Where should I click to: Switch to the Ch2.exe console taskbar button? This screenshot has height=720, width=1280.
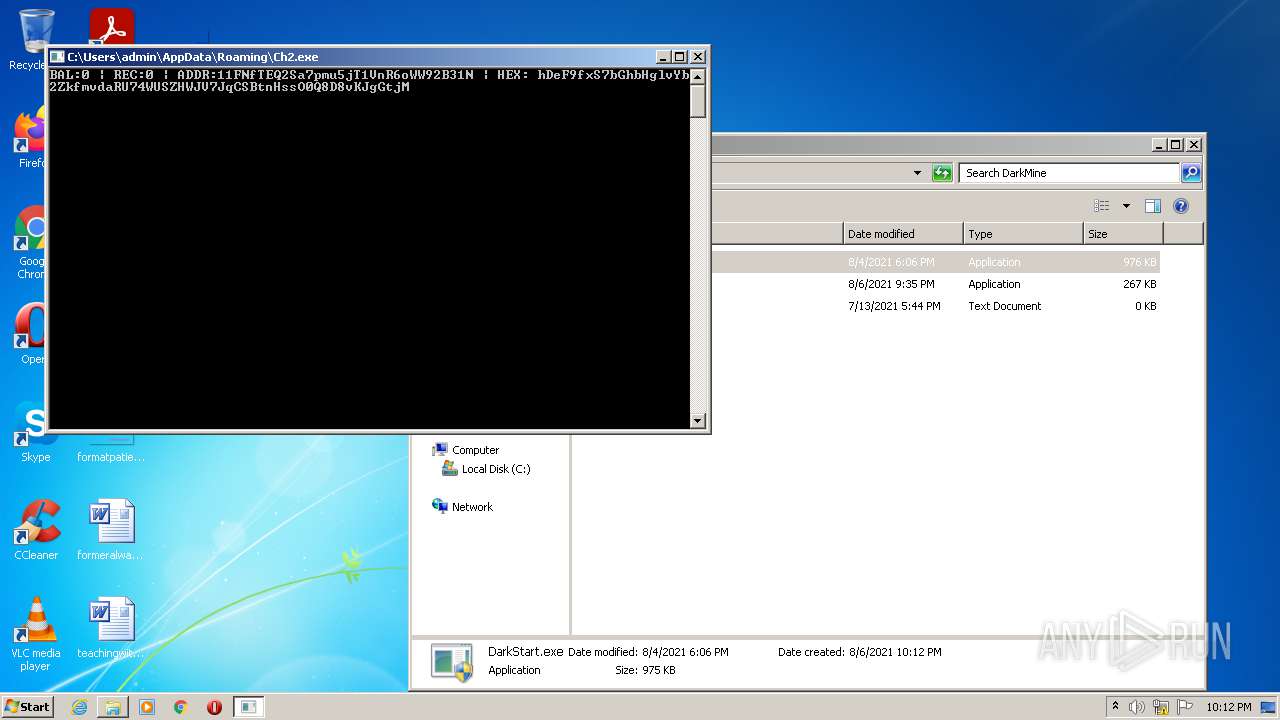[x=248, y=707]
